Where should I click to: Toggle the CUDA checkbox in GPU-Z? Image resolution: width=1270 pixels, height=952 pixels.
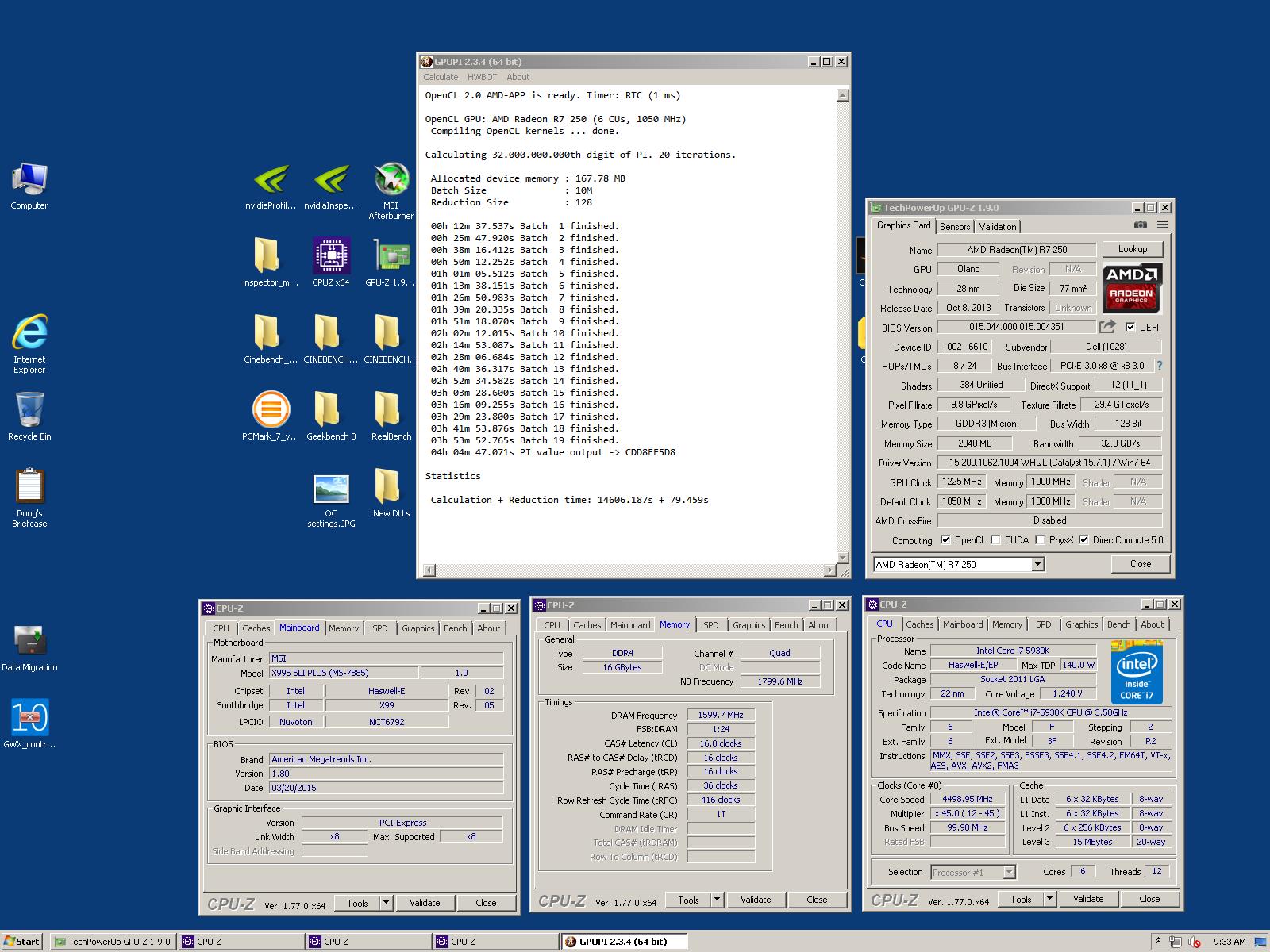995,540
